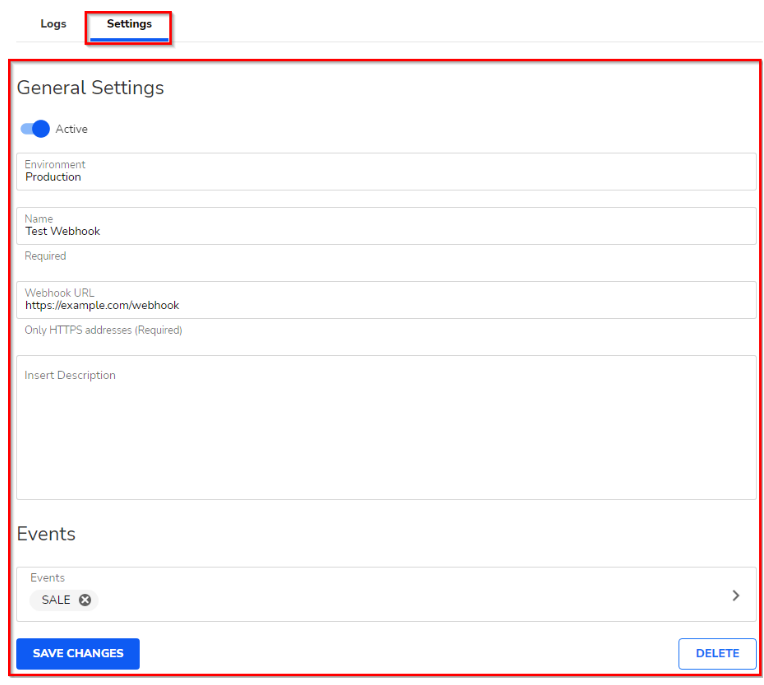Remove the SALE event chip
Image resolution: width=764 pixels, height=685 pixels.
(85, 600)
